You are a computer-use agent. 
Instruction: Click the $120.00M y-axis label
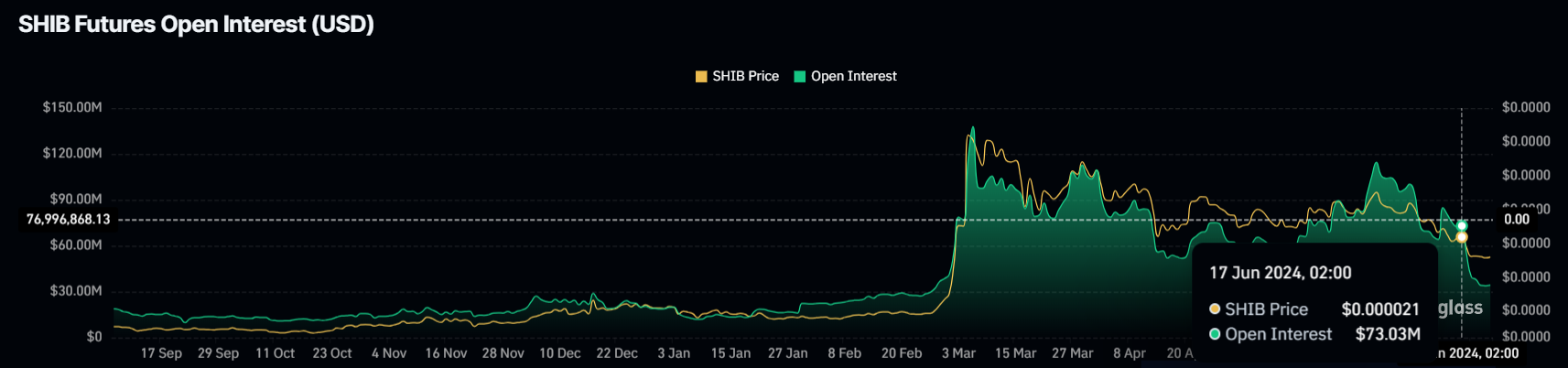pos(72,153)
